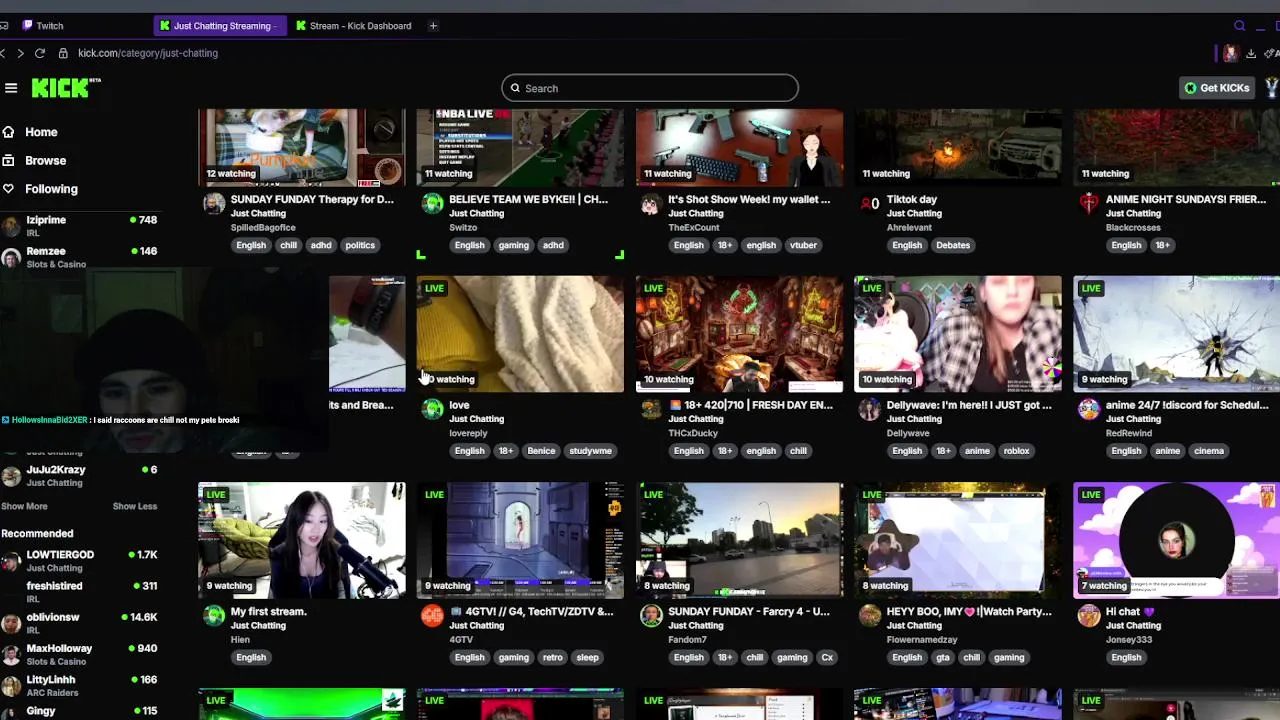Open Switzo channel avatar

coord(432,205)
